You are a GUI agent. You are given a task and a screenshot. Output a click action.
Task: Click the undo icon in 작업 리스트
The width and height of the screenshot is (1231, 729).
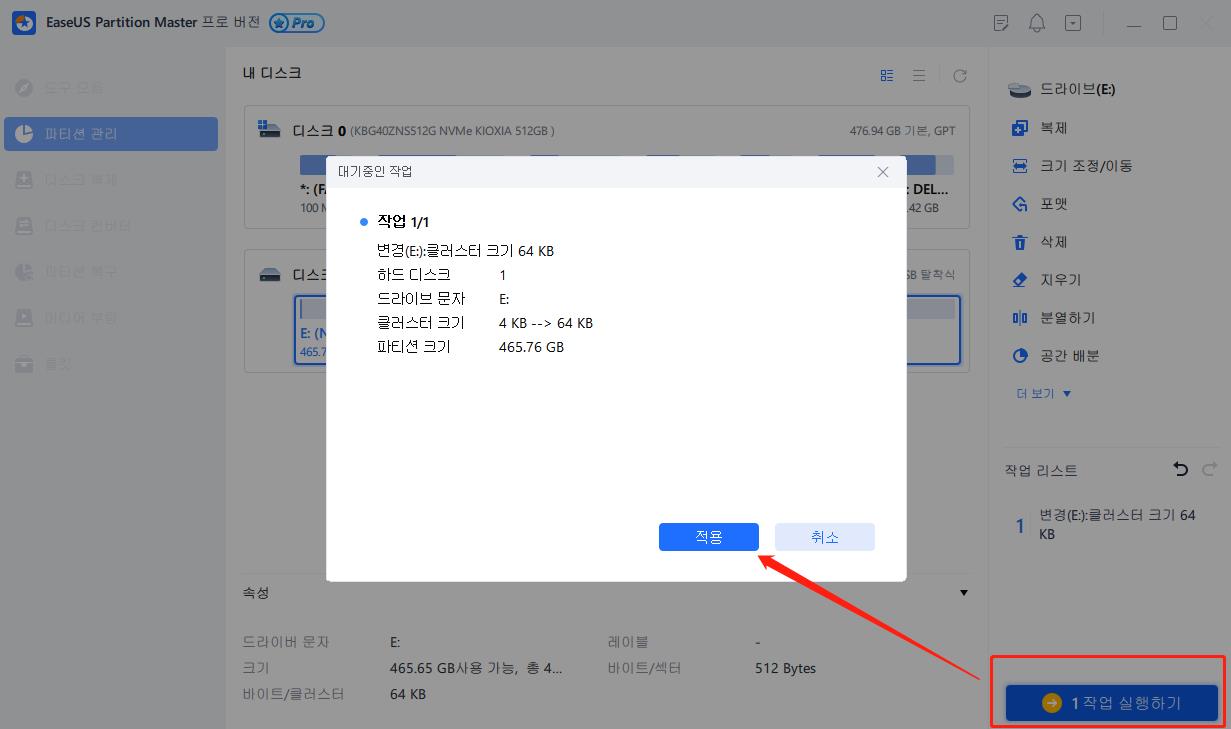(x=1180, y=468)
